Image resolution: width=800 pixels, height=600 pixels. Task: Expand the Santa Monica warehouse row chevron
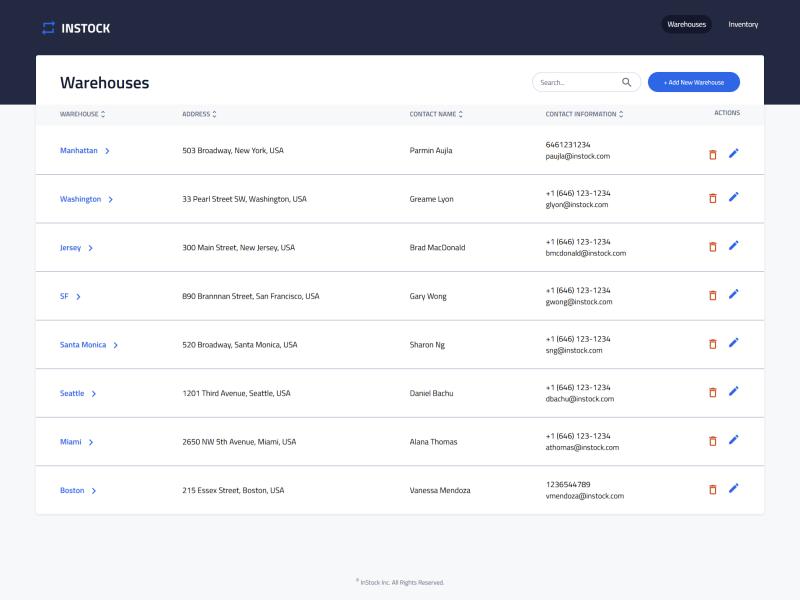[x=116, y=343]
